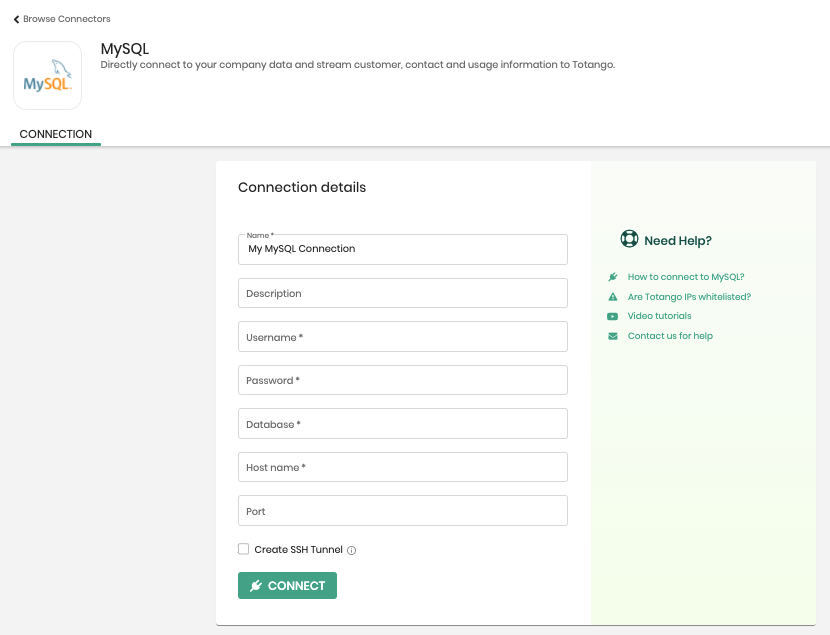The width and height of the screenshot is (830, 635).
Task: Enable the Create SSH Tunnel checkbox
Action: (x=243, y=549)
